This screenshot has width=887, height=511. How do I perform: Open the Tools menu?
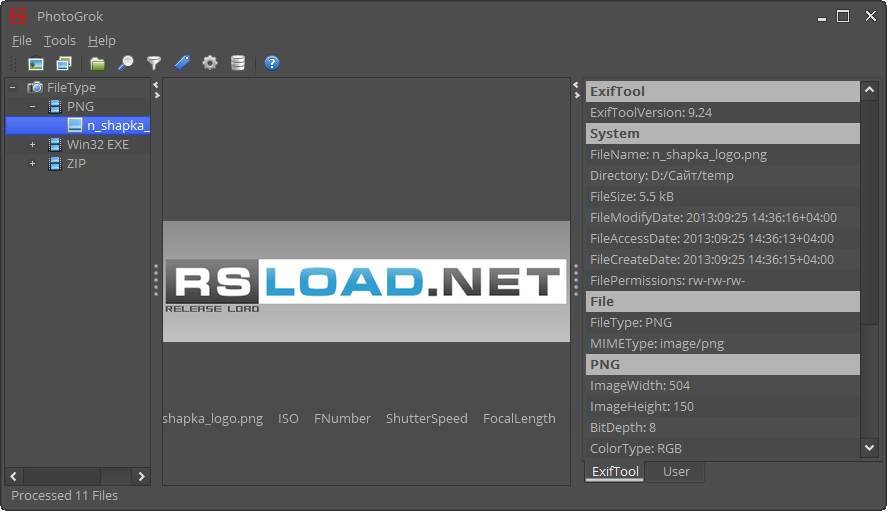point(60,41)
